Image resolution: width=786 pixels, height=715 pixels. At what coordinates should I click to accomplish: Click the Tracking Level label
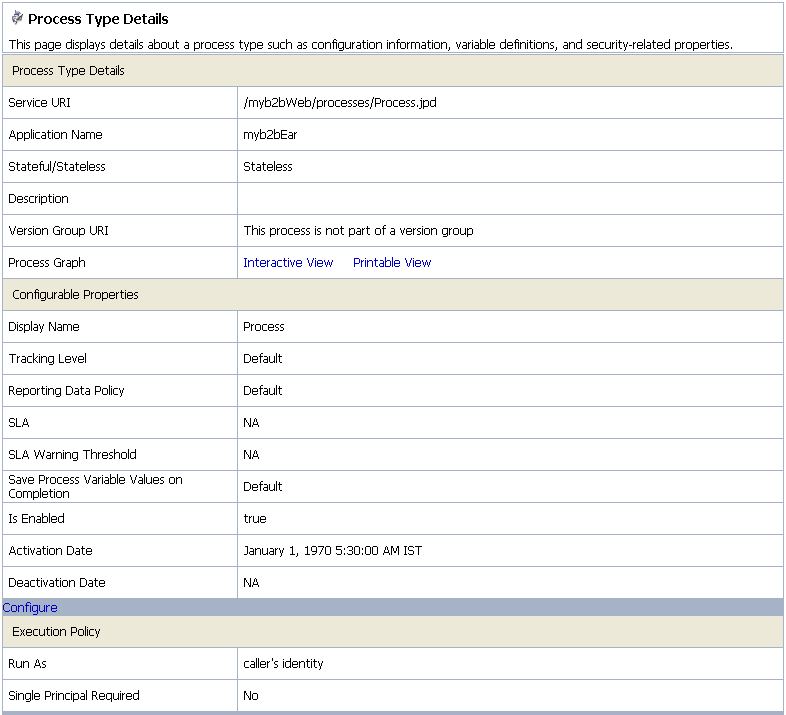pyautogui.click(x=48, y=359)
